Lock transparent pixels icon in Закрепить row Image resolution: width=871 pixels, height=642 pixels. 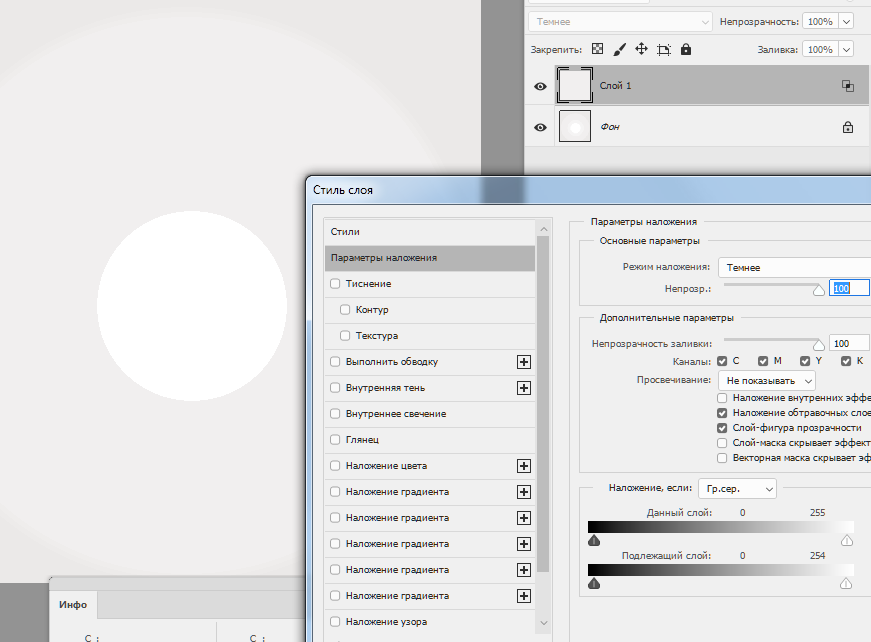click(597, 49)
